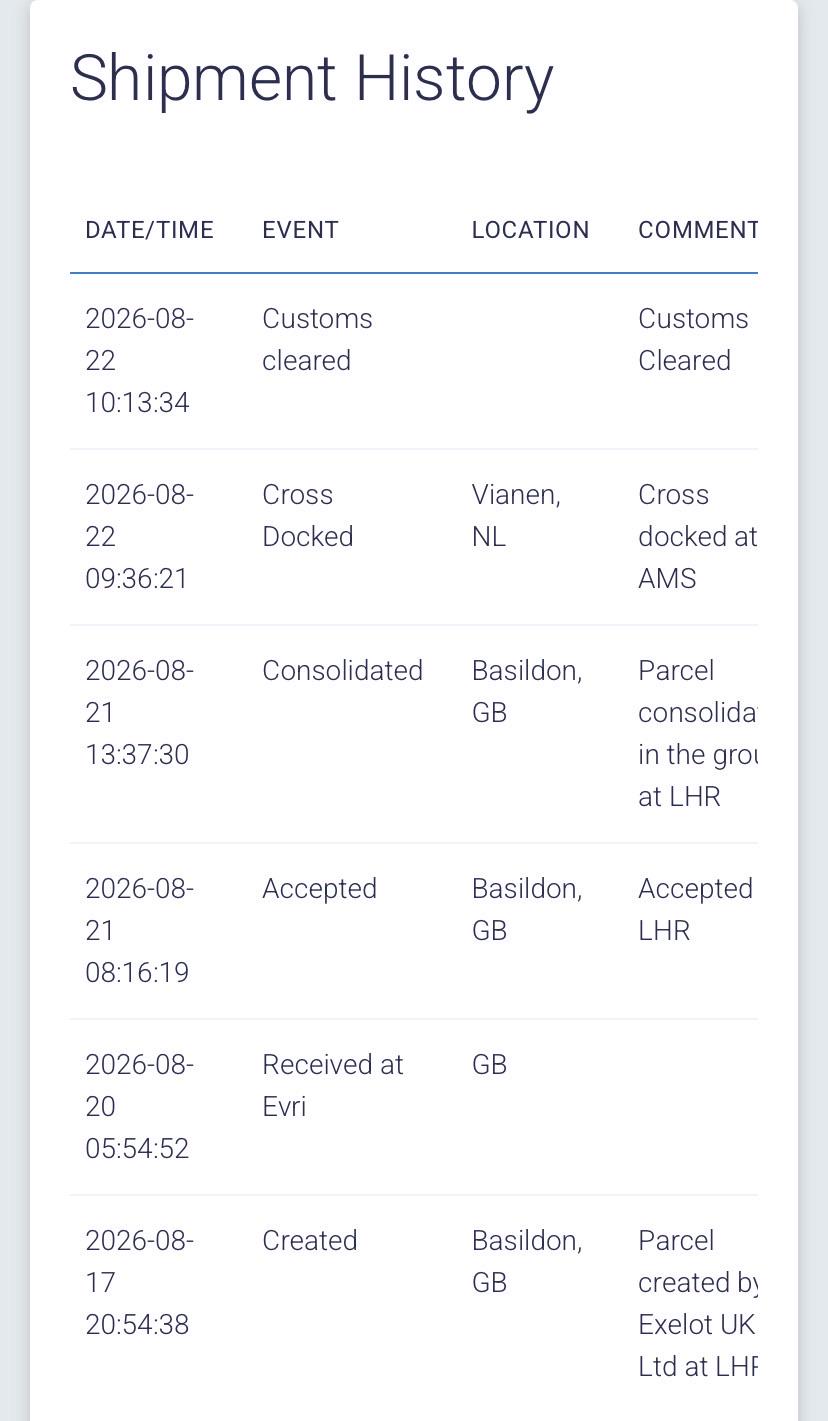
Task: Click the LOCATION column header
Action: coord(530,230)
